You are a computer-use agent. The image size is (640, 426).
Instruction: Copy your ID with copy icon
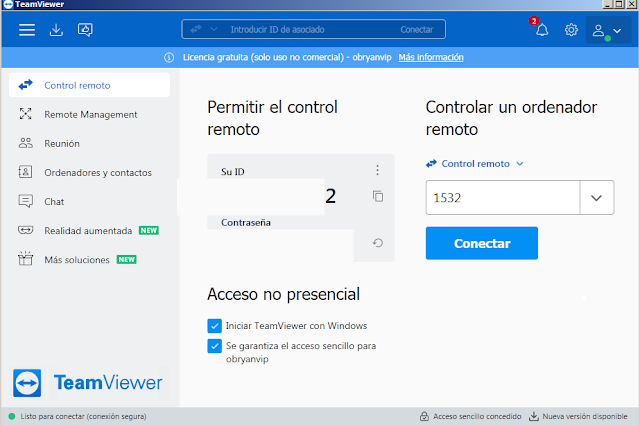pyautogui.click(x=378, y=196)
